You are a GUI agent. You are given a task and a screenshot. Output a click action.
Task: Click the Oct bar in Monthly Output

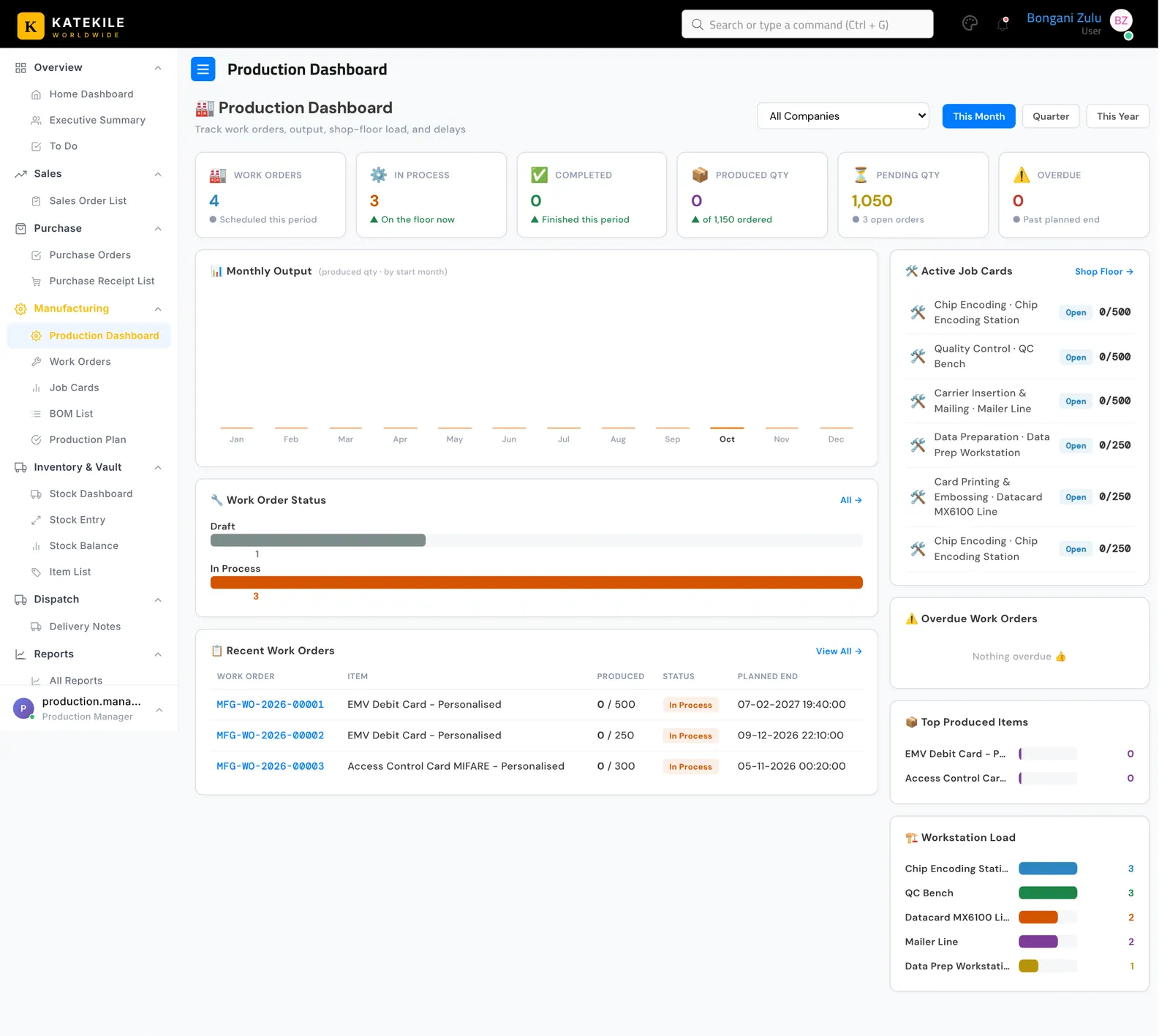point(727,428)
